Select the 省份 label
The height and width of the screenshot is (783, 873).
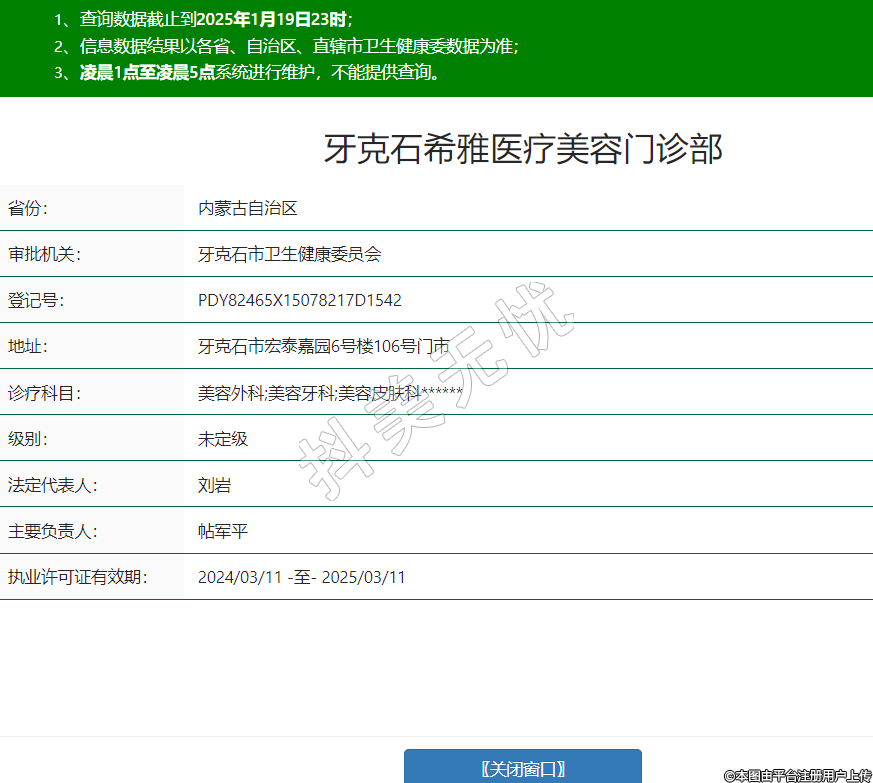[x=29, y=208]
